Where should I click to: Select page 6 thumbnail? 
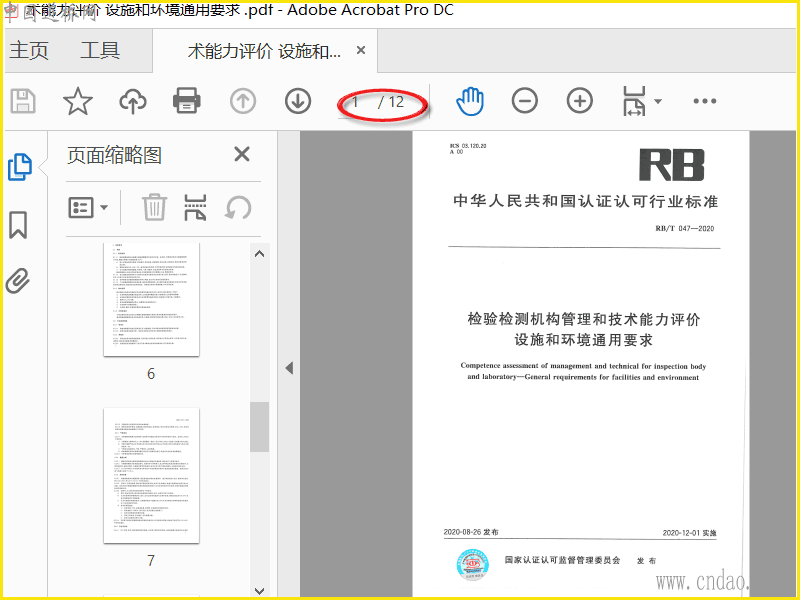point(152,299)
